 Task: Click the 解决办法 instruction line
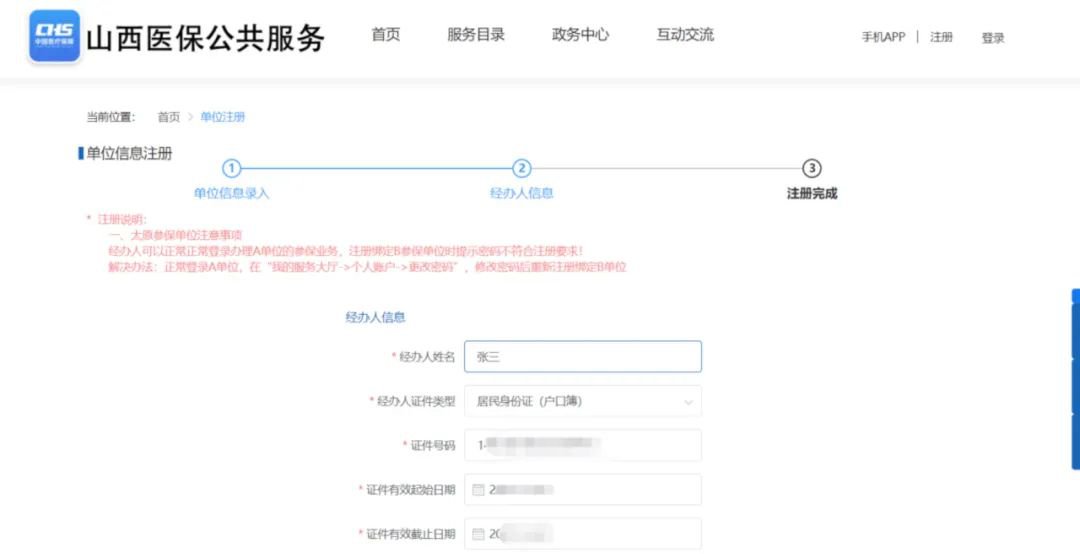(367, 267)
